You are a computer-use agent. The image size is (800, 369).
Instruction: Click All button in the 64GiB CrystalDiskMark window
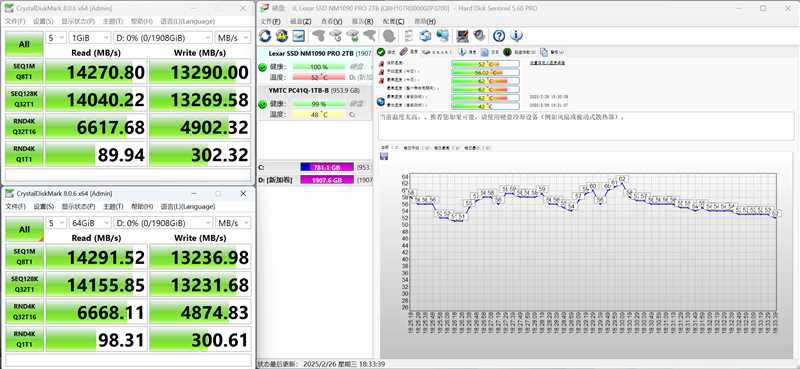click(24, 230)
